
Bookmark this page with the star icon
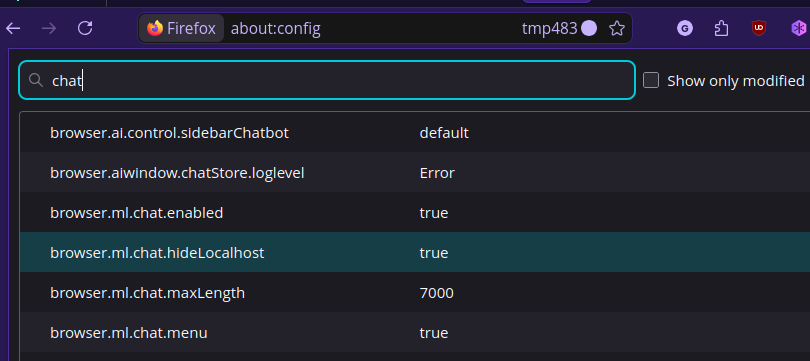pos(617,28)
